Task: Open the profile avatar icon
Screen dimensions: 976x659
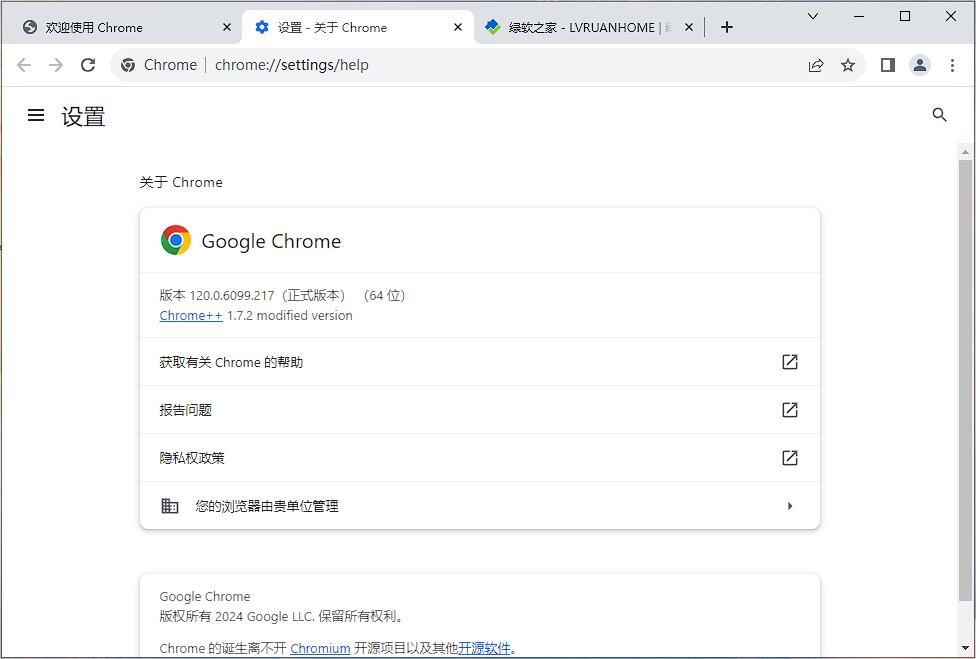Action: (x=919, y=65)
